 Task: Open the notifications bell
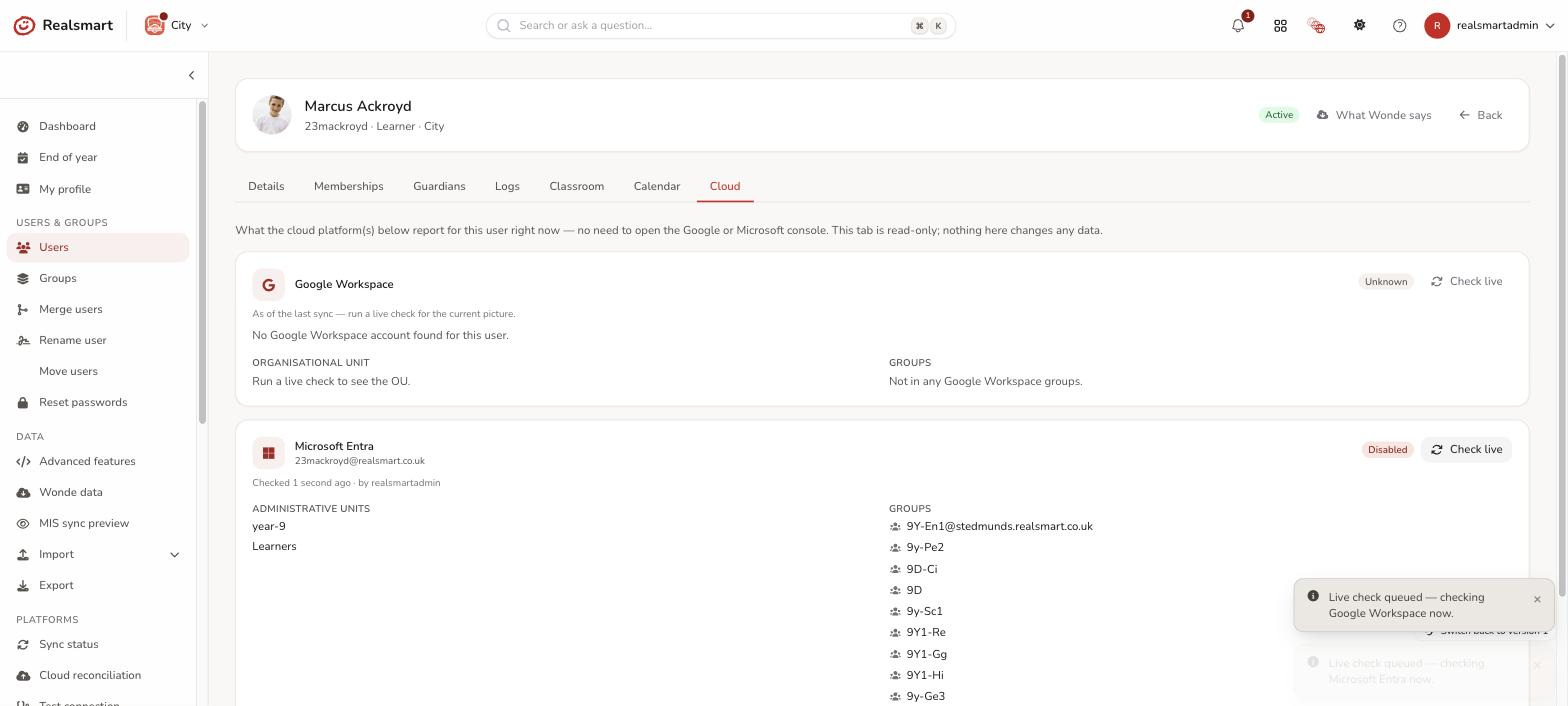pos(1238,26)
